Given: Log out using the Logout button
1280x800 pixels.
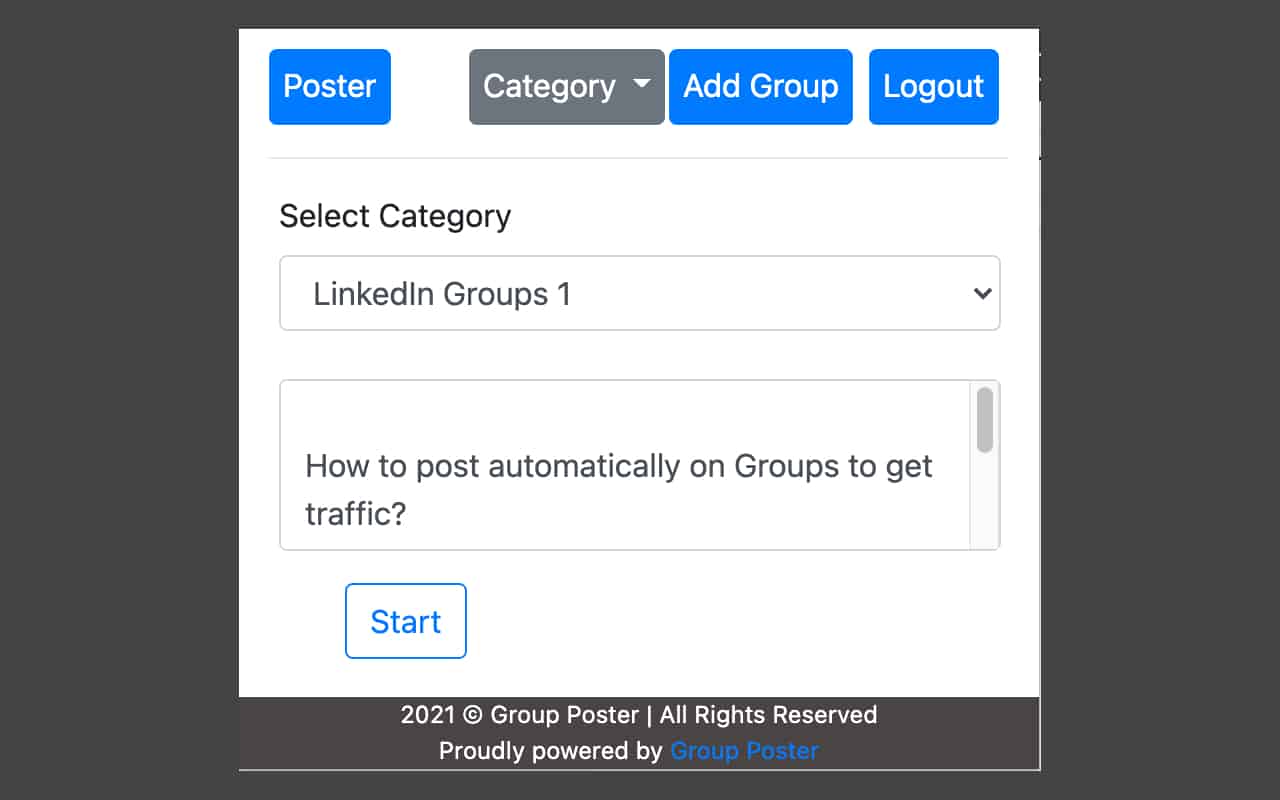Looking at the screenshot, I should tap(933, 87).
